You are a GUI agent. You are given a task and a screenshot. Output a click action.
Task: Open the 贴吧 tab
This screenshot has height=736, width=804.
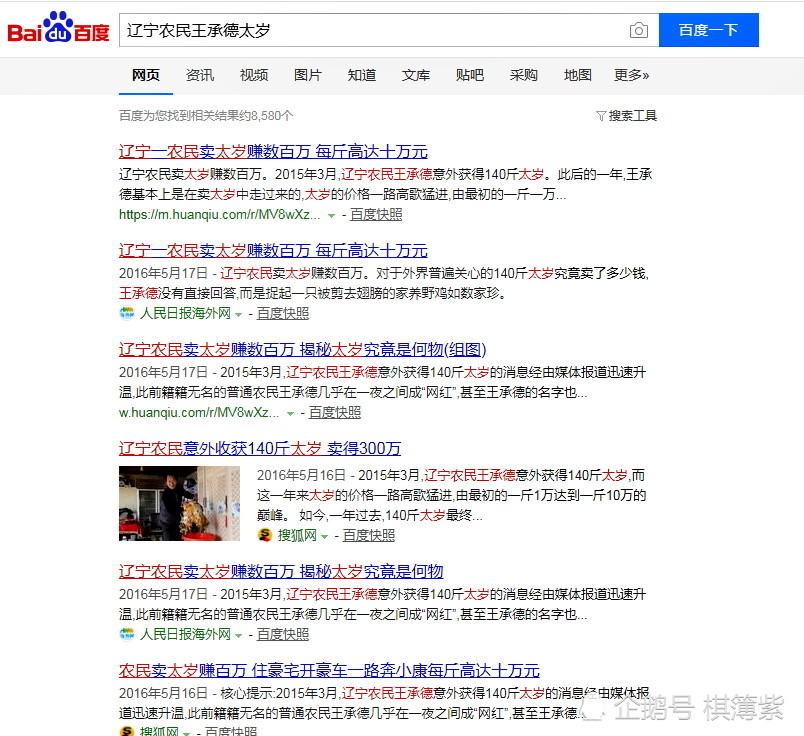coord(470,75)
